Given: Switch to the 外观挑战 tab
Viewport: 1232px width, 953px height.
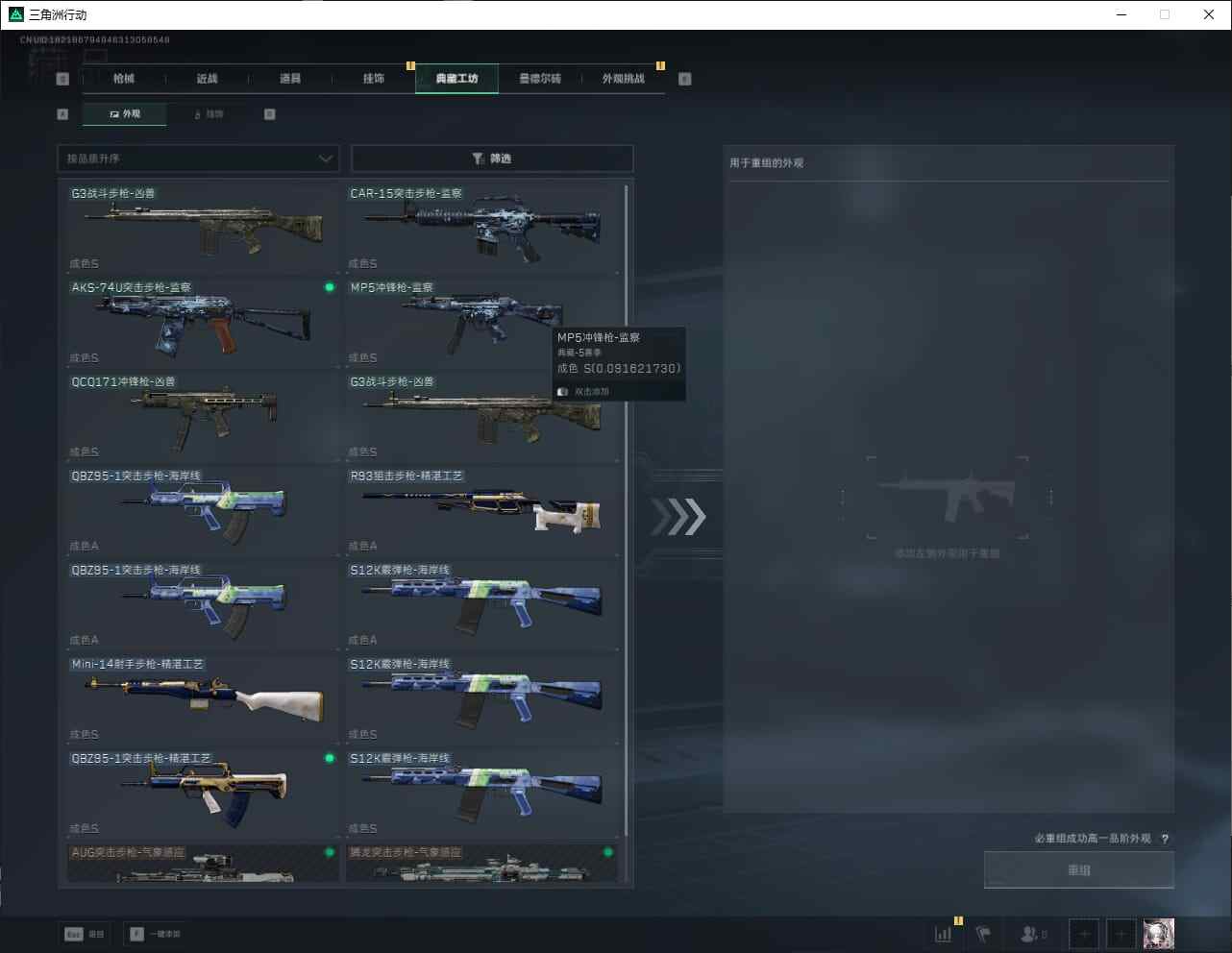Looking at the screenshot, I should tap(624, 79).
